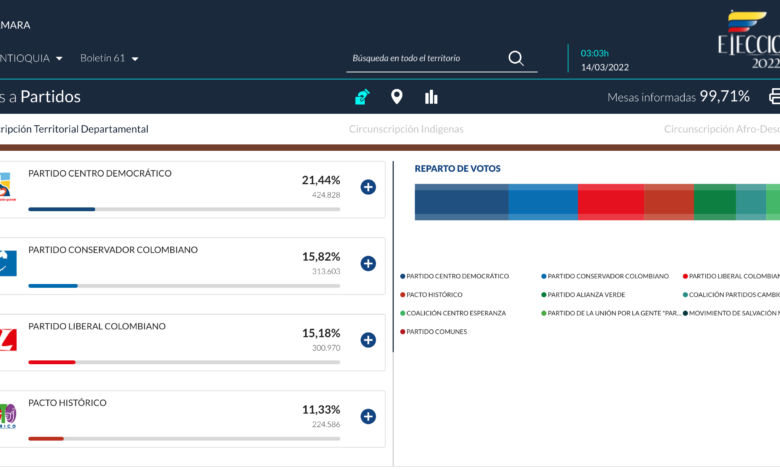Select the map location pin icon
The width and height of the screenshot is (780, 470).
tap(397, 97)
